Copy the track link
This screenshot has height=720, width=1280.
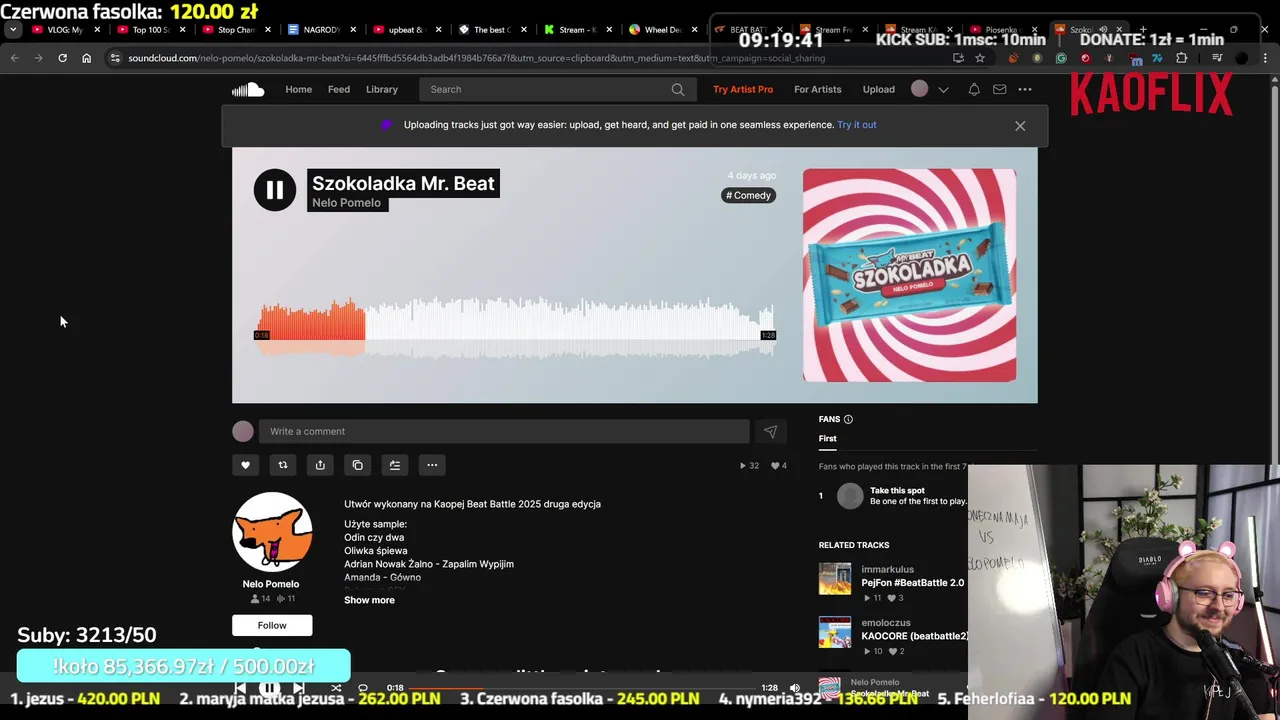(357, 465)
